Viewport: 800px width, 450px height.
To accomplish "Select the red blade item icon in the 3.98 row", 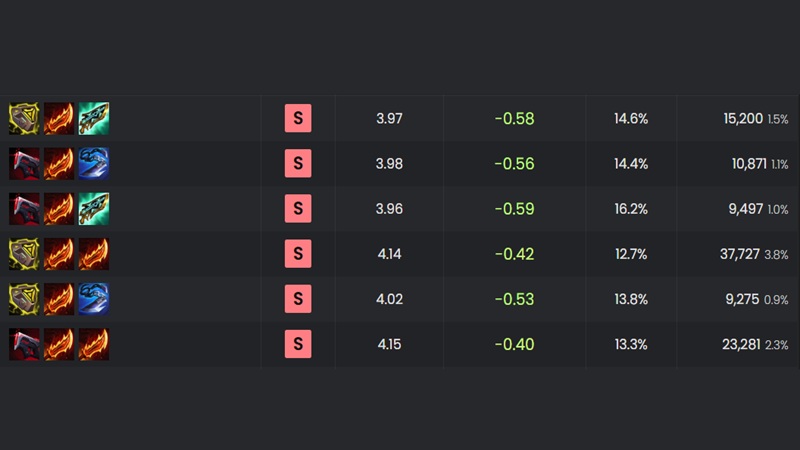I will [24, 164].
